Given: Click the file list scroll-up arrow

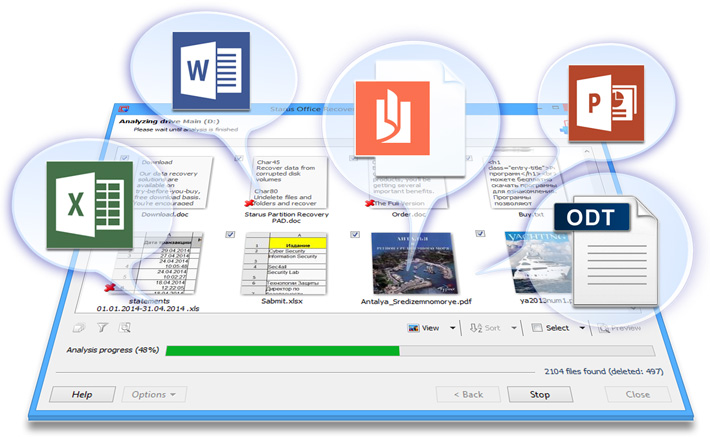Looking at the screenshot, I should pos(587,151).
